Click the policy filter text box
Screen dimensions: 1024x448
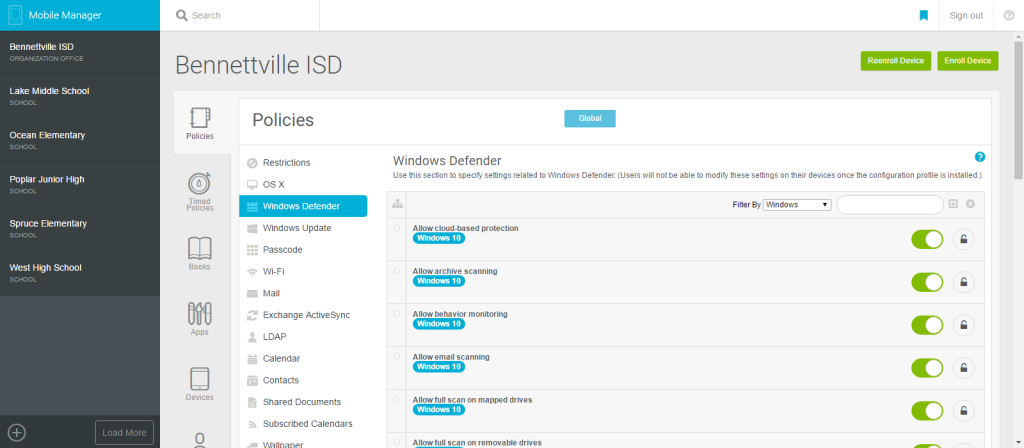(890, 204)
